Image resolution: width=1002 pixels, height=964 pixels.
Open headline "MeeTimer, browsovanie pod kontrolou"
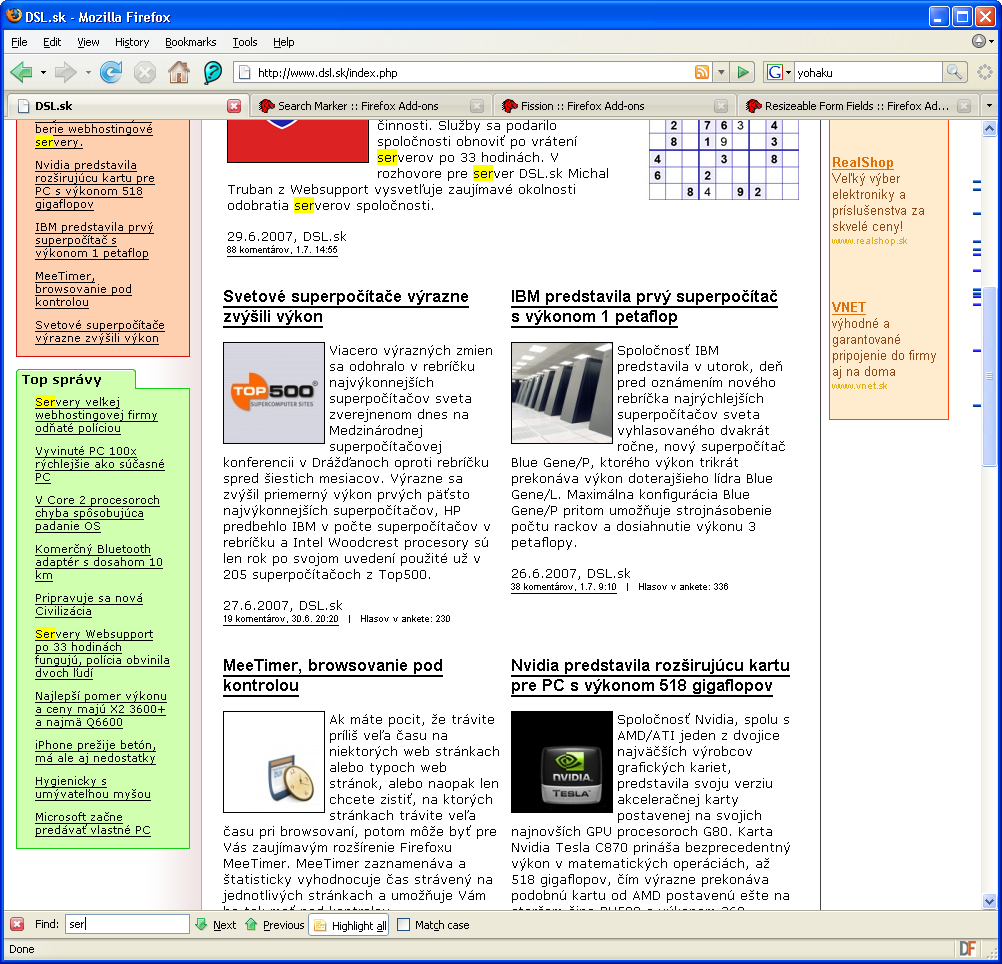333,675
